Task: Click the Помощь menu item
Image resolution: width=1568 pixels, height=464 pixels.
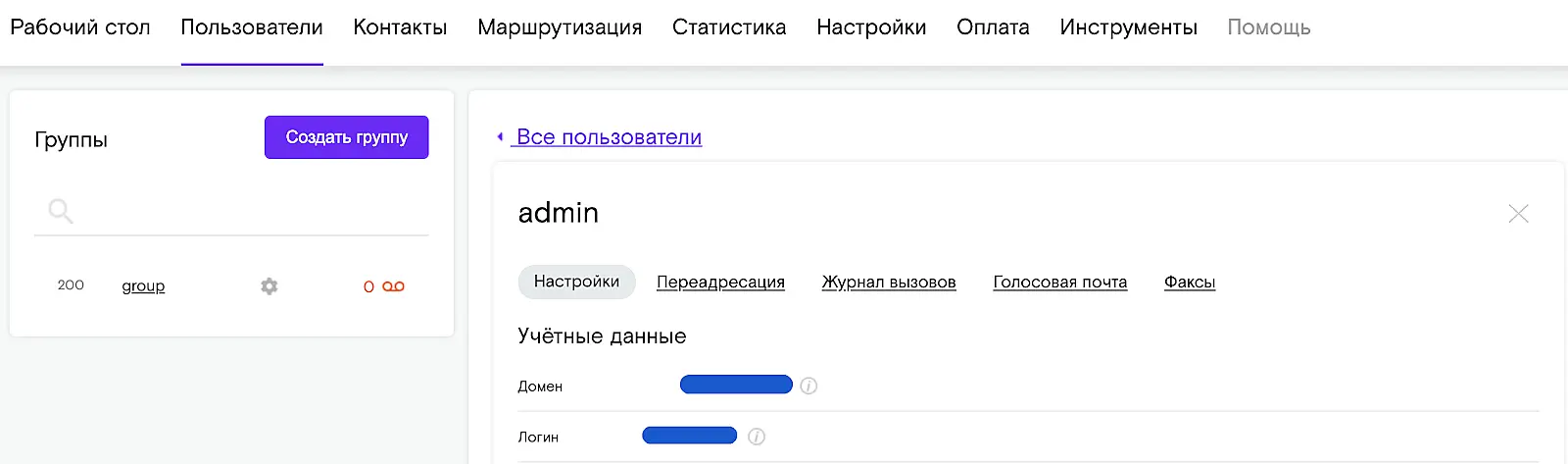Action: coord(1268,27)
